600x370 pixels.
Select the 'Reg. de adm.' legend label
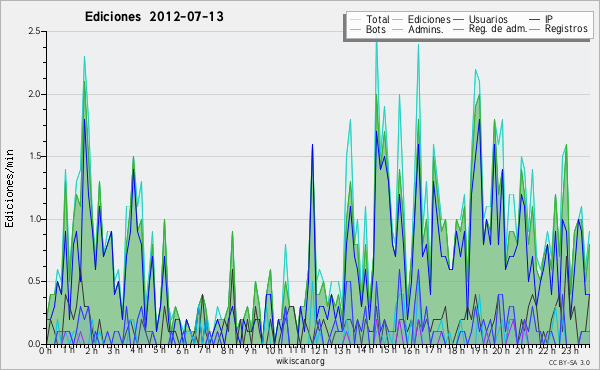(x=498, y=29)
